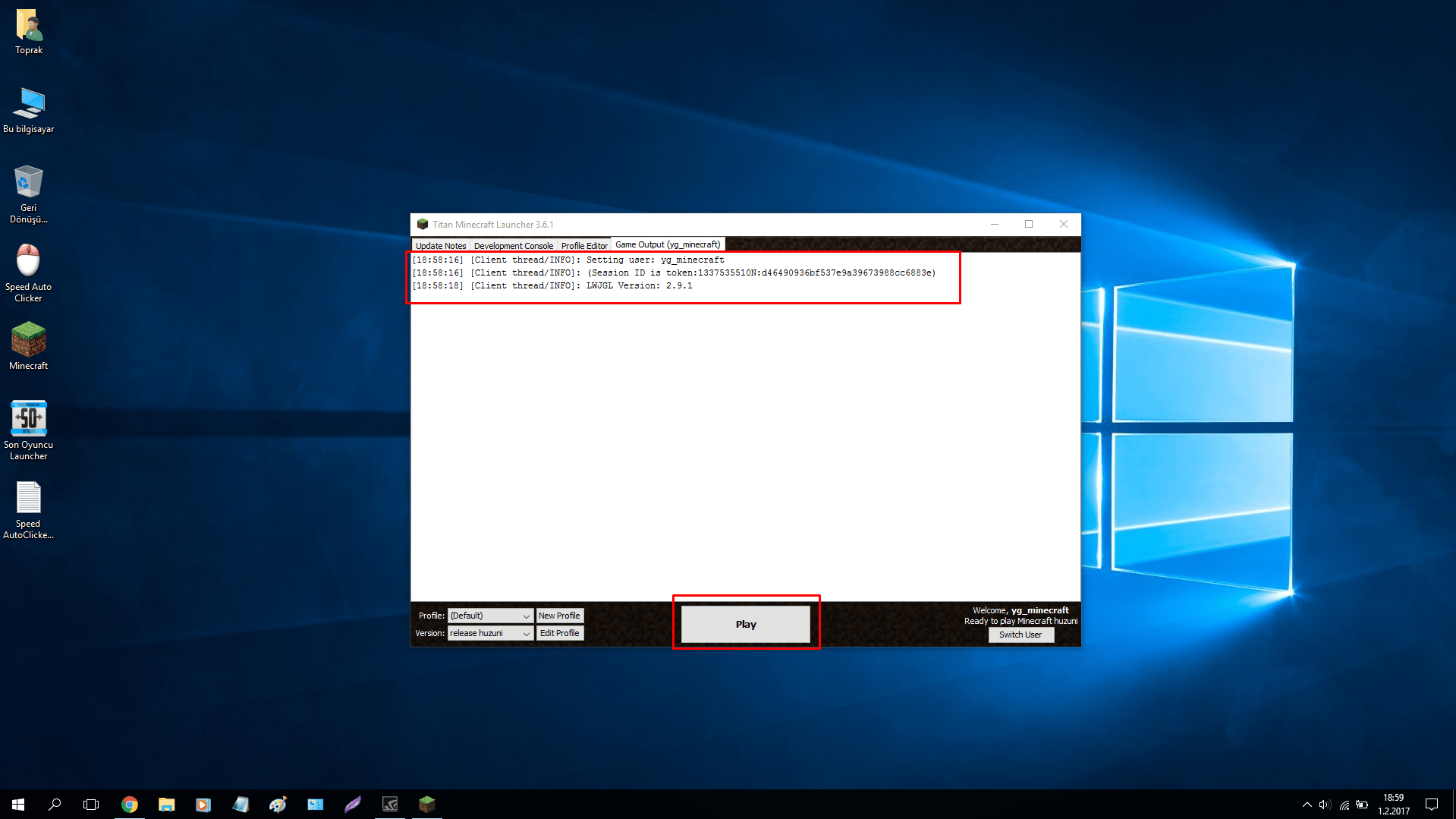This screenshot has height=819, width=1456.
Task: Select the Game Output (yg_minecraft) tab
Action: (668, 244)
